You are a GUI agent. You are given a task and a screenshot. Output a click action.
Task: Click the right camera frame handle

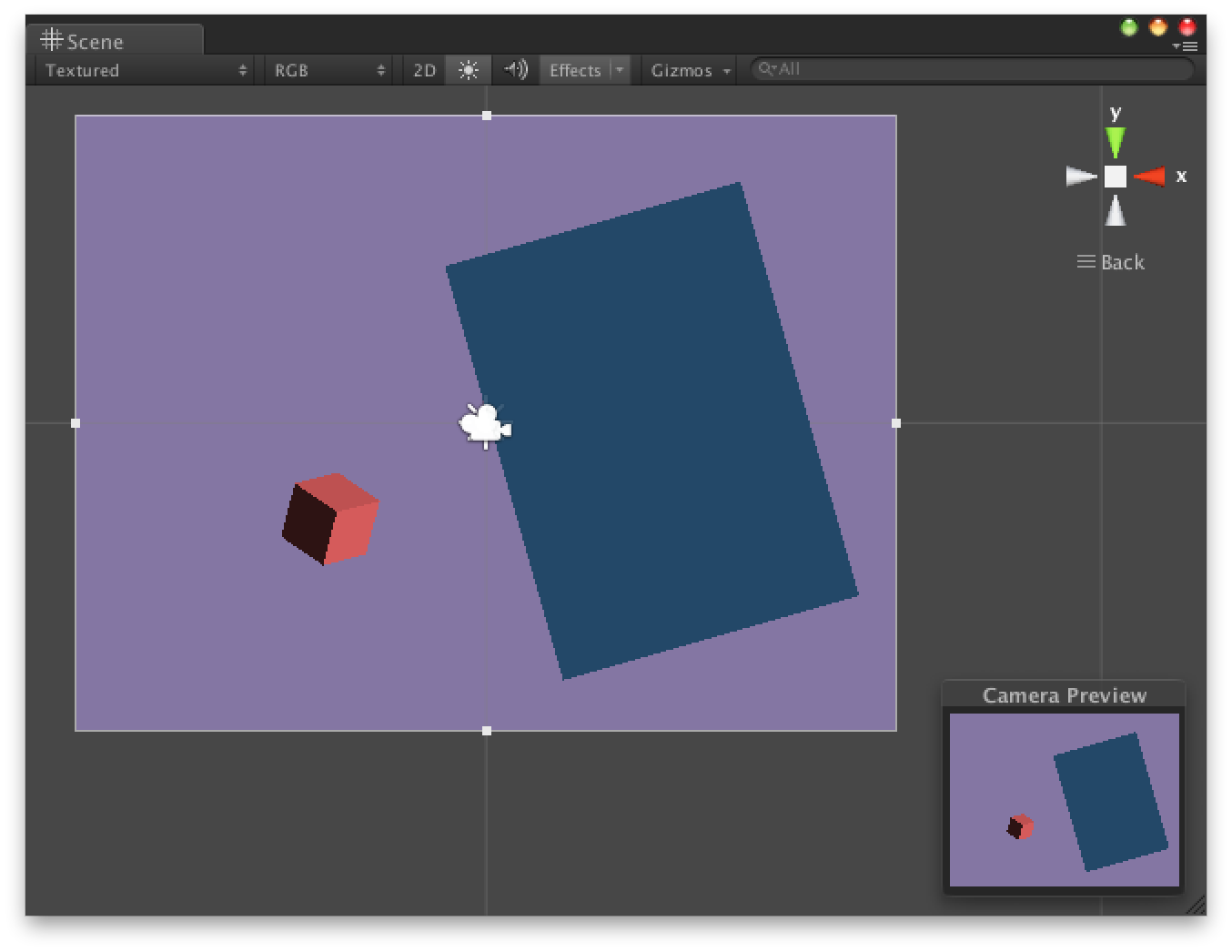896,423
